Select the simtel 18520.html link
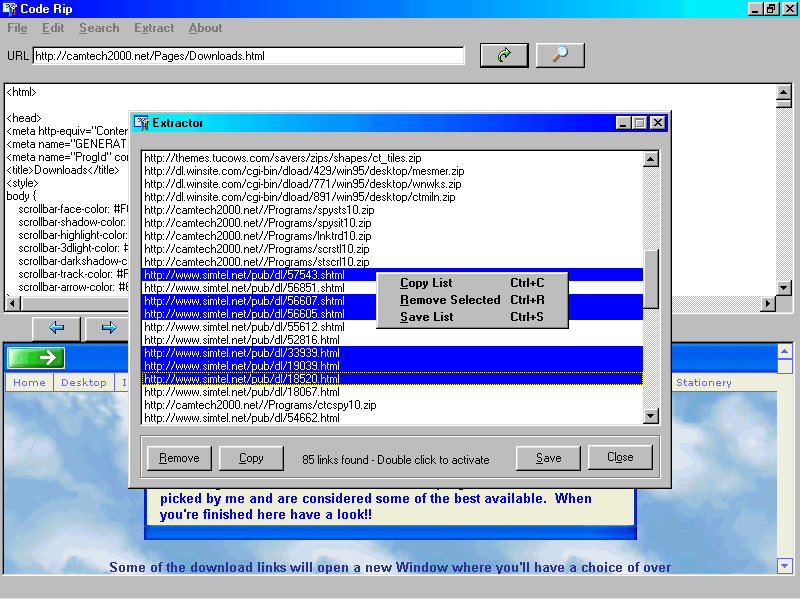 coord(392,380)
